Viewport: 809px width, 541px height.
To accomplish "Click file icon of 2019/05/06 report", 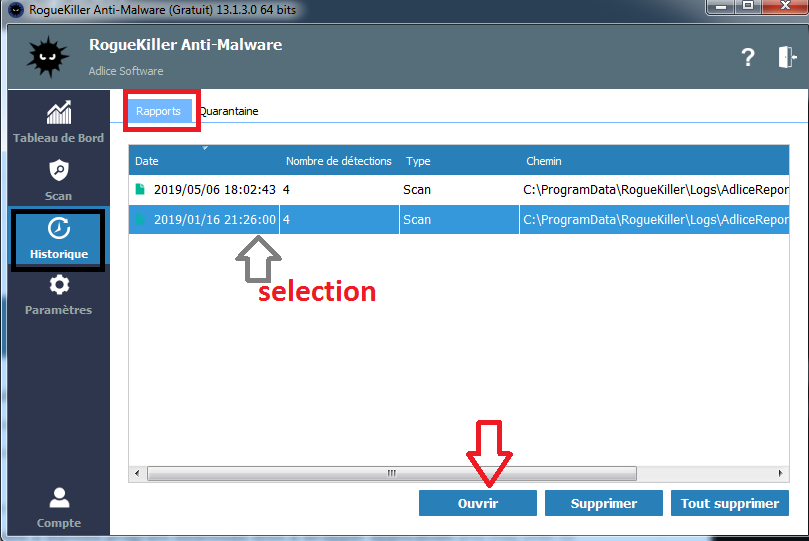I will (x=140, y=189).
